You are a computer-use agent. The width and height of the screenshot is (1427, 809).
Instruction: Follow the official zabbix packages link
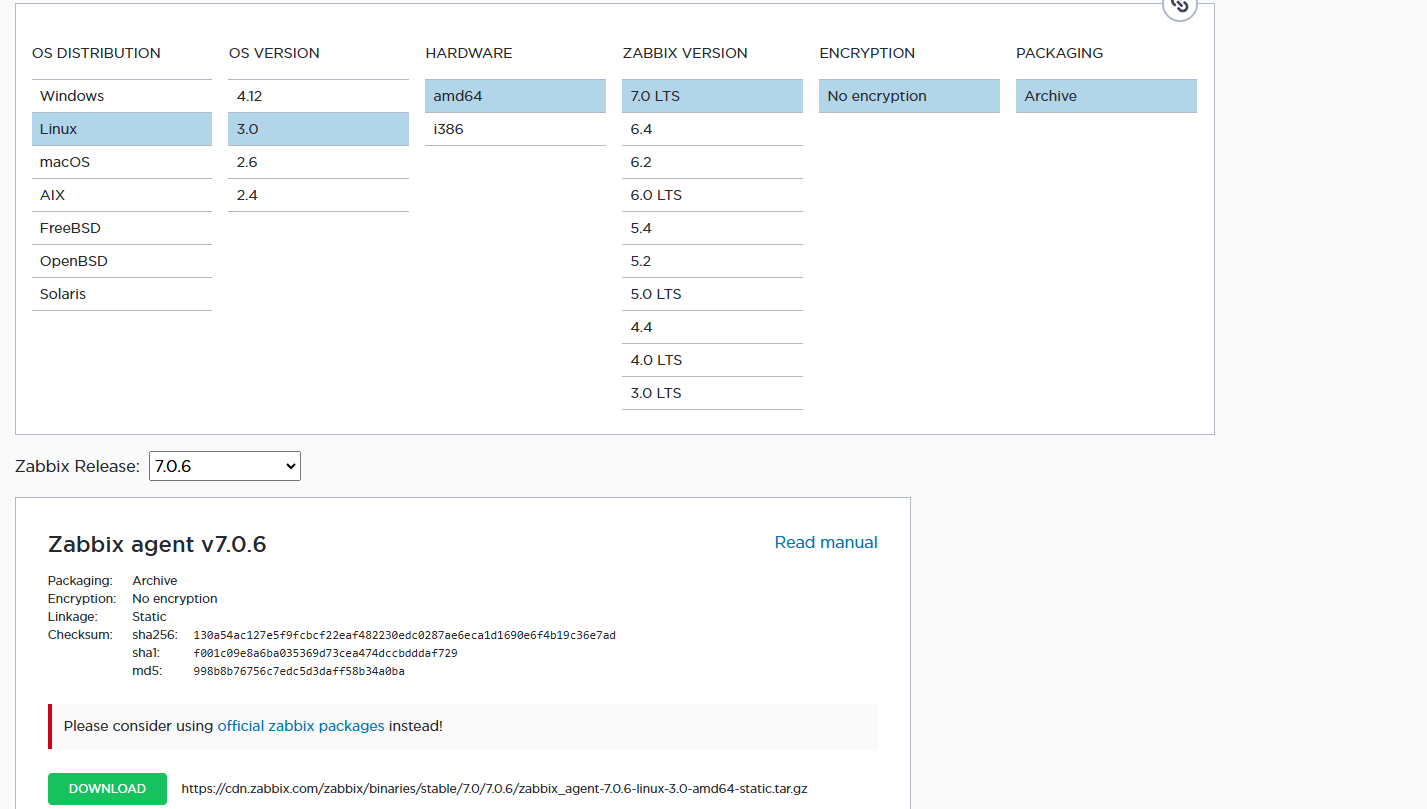coord(301,726)
